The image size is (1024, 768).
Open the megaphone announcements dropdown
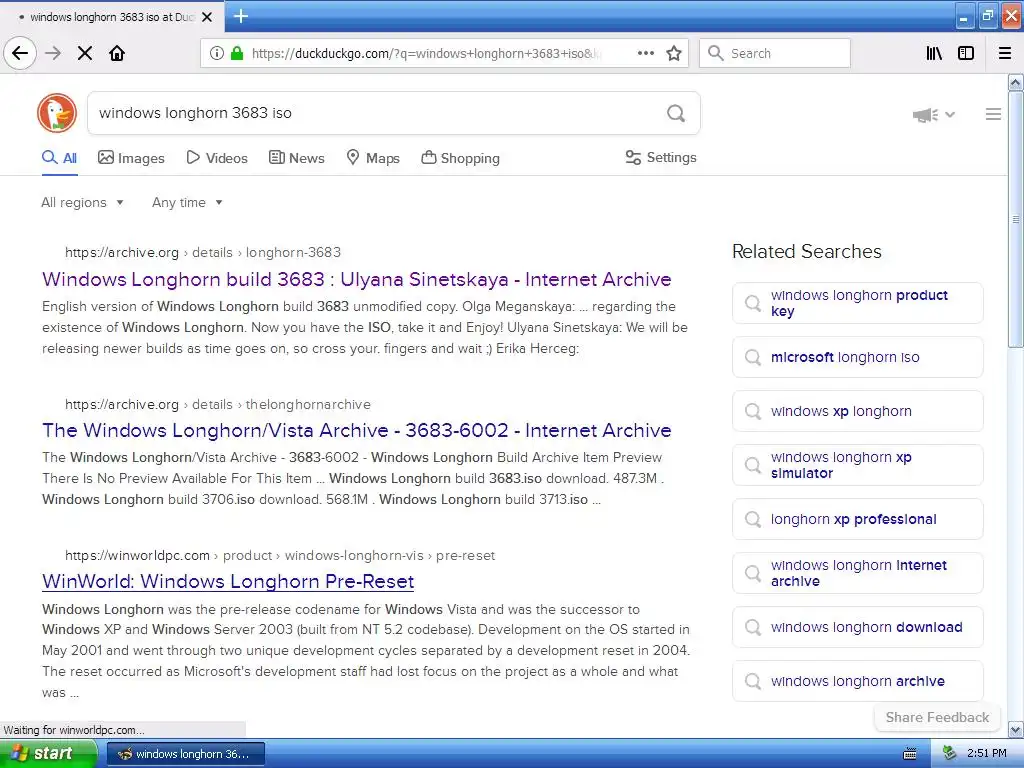[x=934, y=115]
